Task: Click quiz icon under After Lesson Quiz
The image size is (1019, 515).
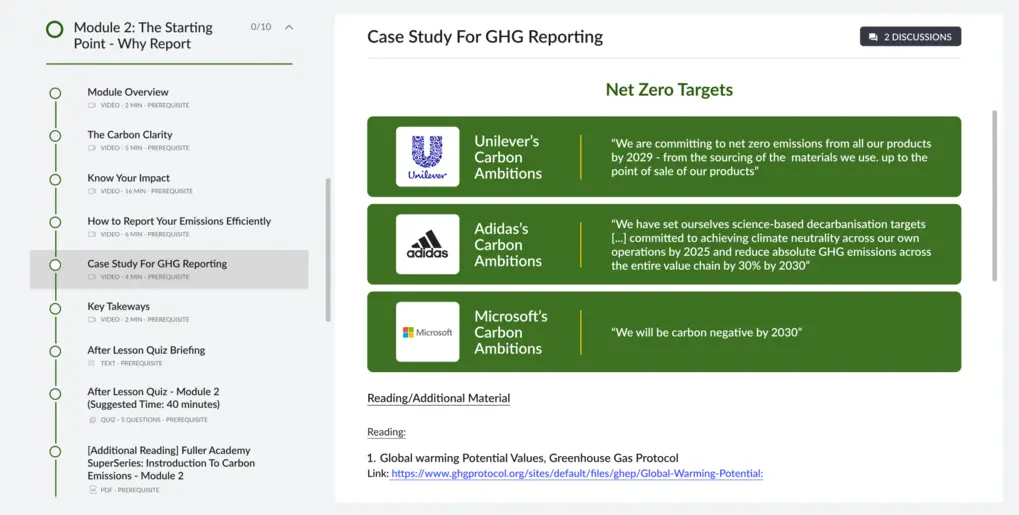Action: 92,420
